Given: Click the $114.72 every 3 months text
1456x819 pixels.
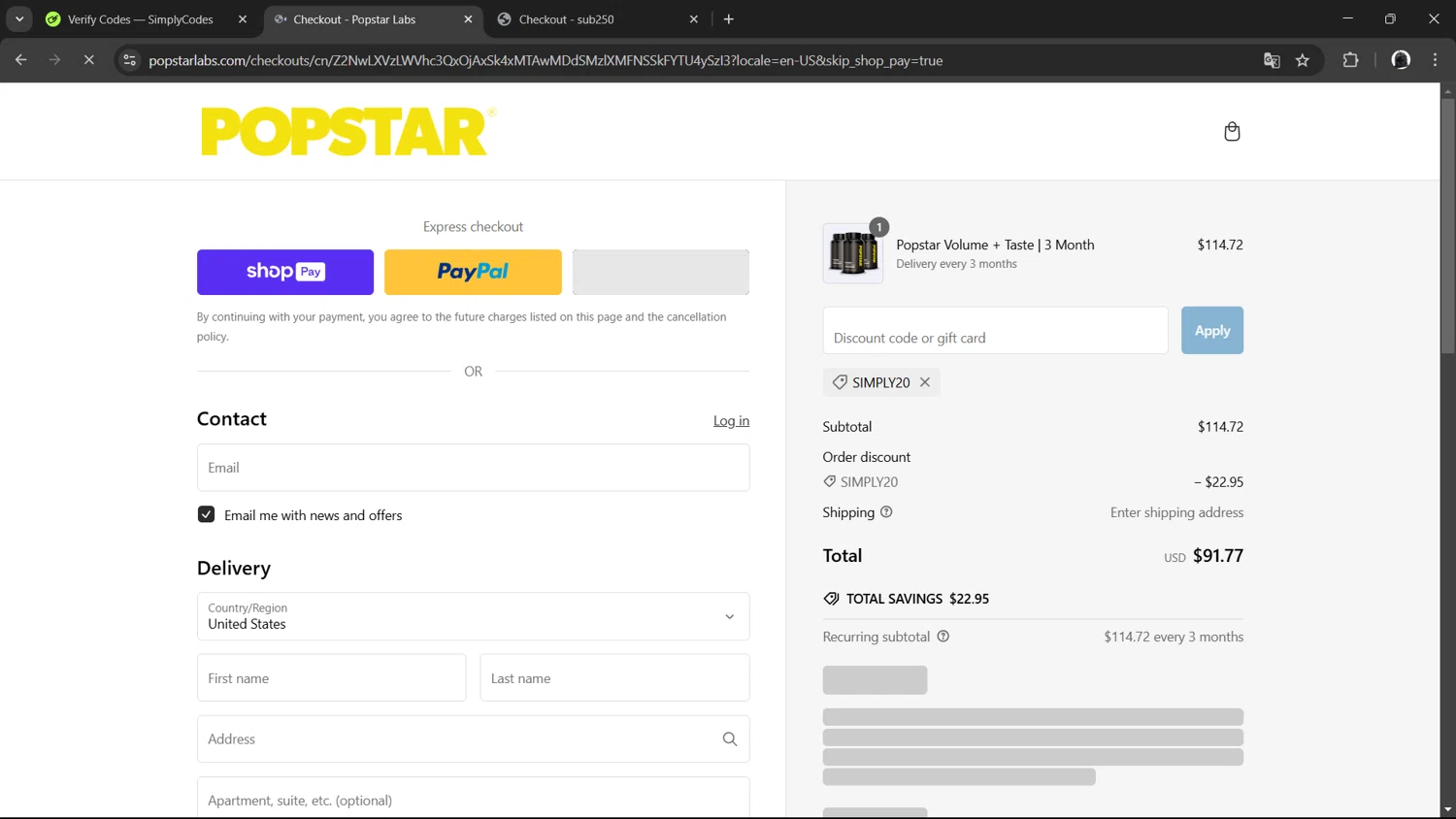Looking at the screenshot, I should pyautogui.click(x=1174, y=637).
